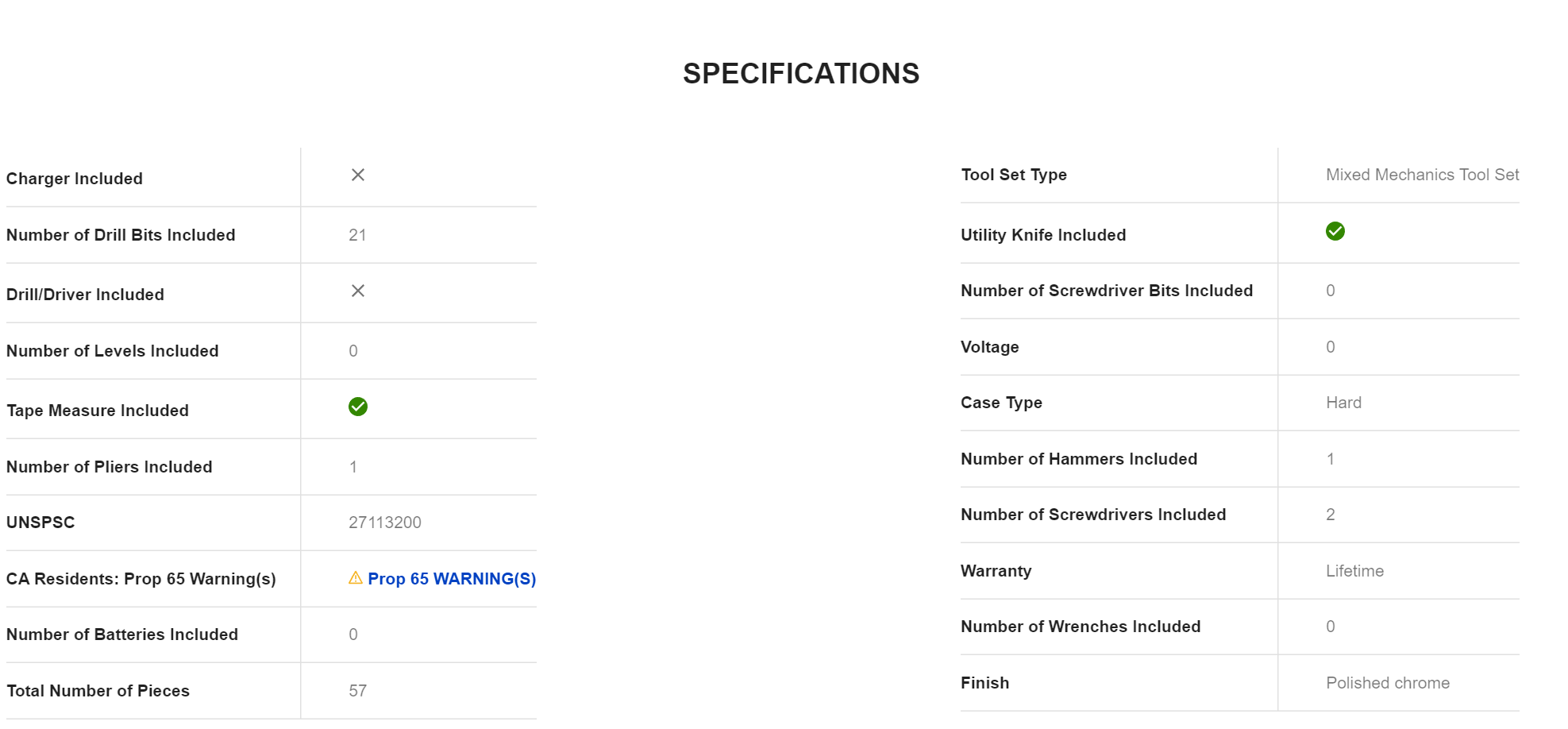Click CA Residents: Prop 65 Warning(s) label
1568x729 pixels.
click(x=141, y=579)
